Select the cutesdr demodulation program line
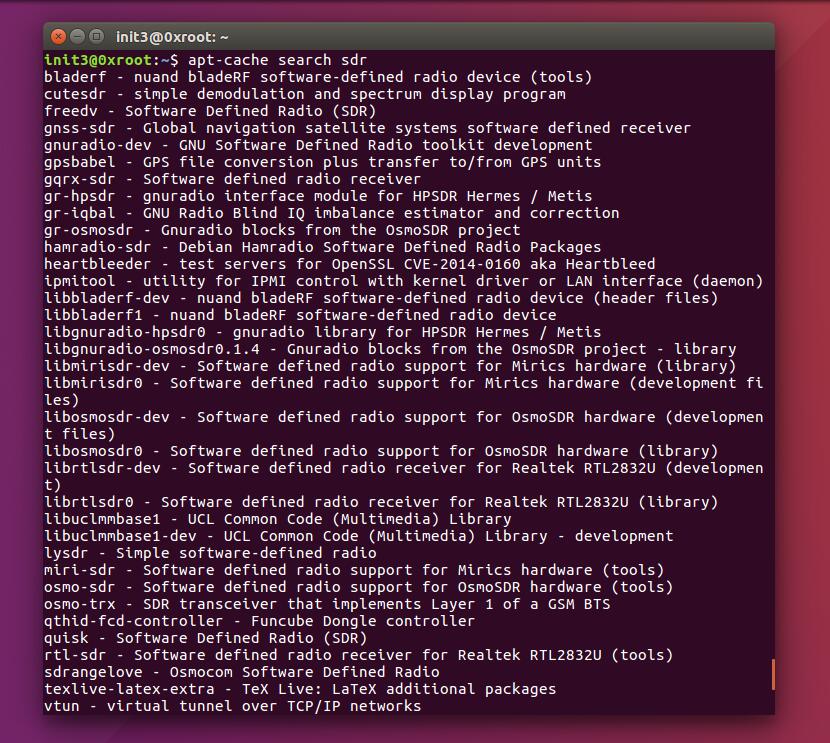Screen dimensions: 830x743 point(250,93)
